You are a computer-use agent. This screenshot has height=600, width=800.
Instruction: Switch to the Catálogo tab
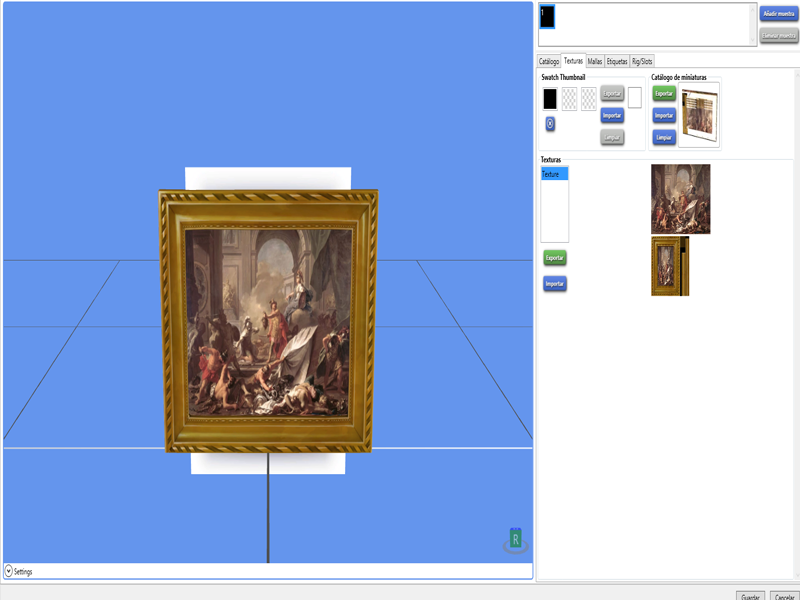pos(549,61)
